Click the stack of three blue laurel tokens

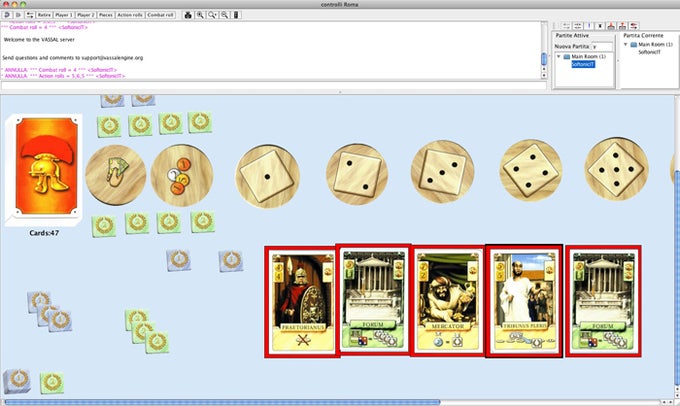click(49, 312)
